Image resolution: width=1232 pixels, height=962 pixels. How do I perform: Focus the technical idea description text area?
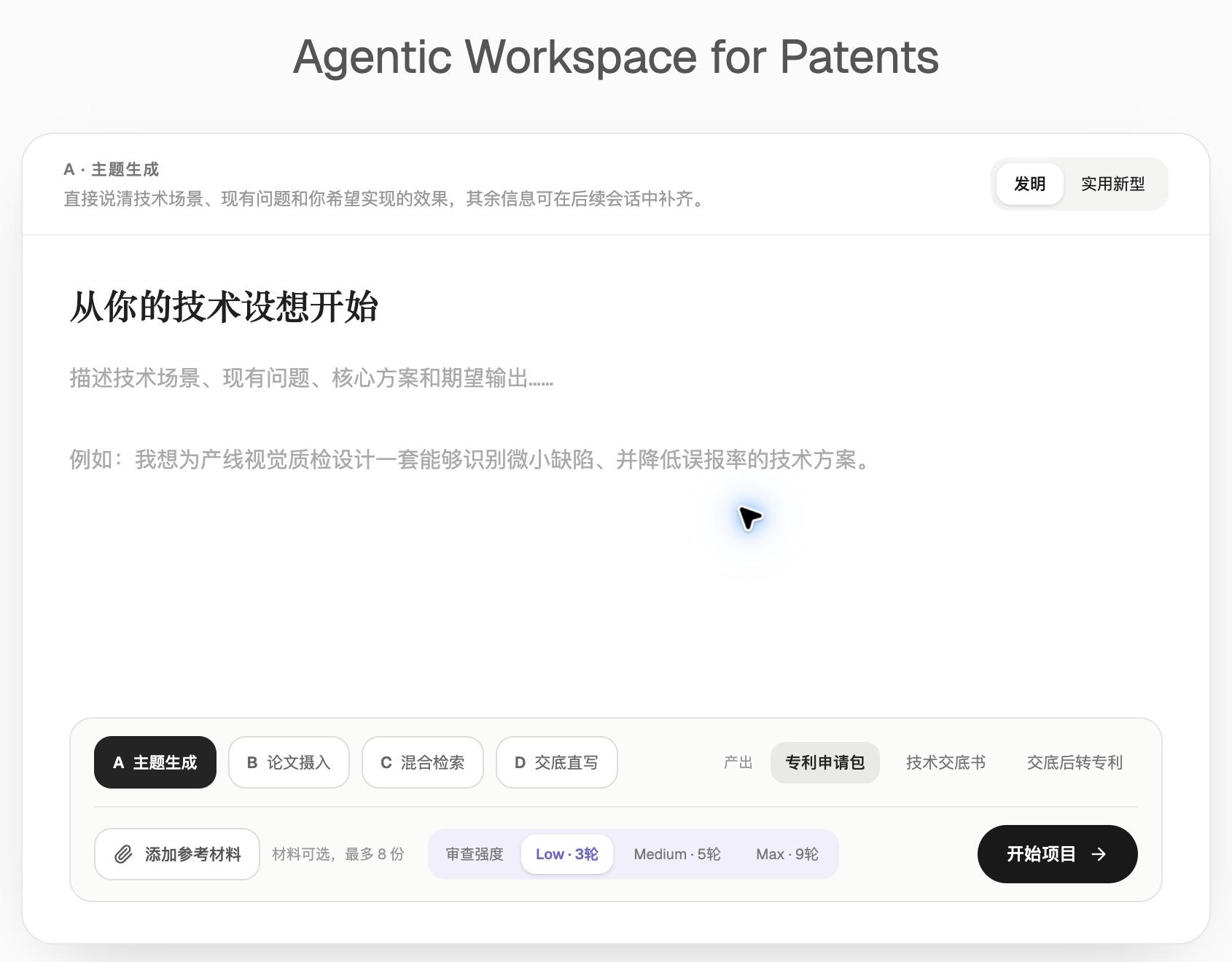(x=616, y=525)
